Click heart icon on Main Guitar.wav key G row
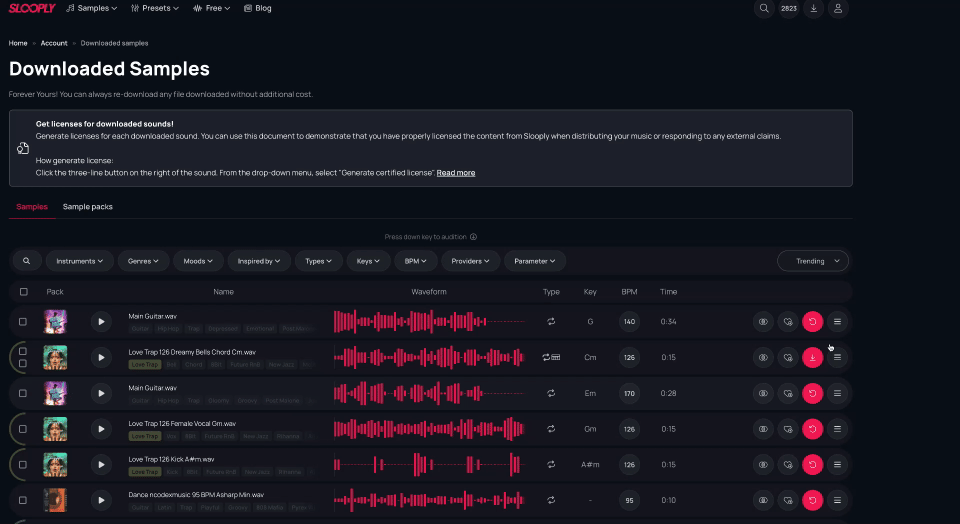 pyautogui.click(x=788, y=321)
